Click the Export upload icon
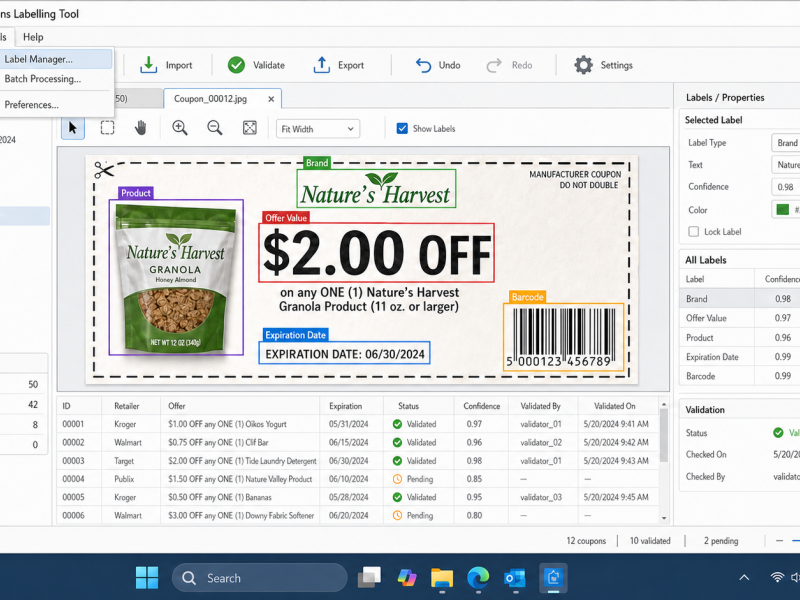The height and width of the screenshot is (600, 800). (321, 65)
